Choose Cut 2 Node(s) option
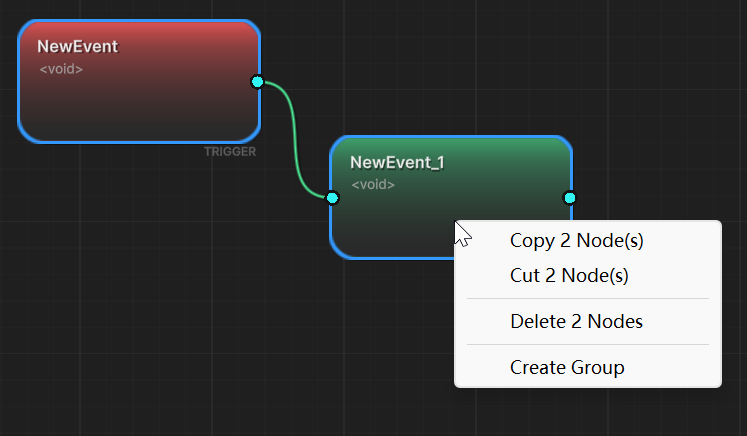This screenshot has width=747, height=436. (x=569, y=275)
